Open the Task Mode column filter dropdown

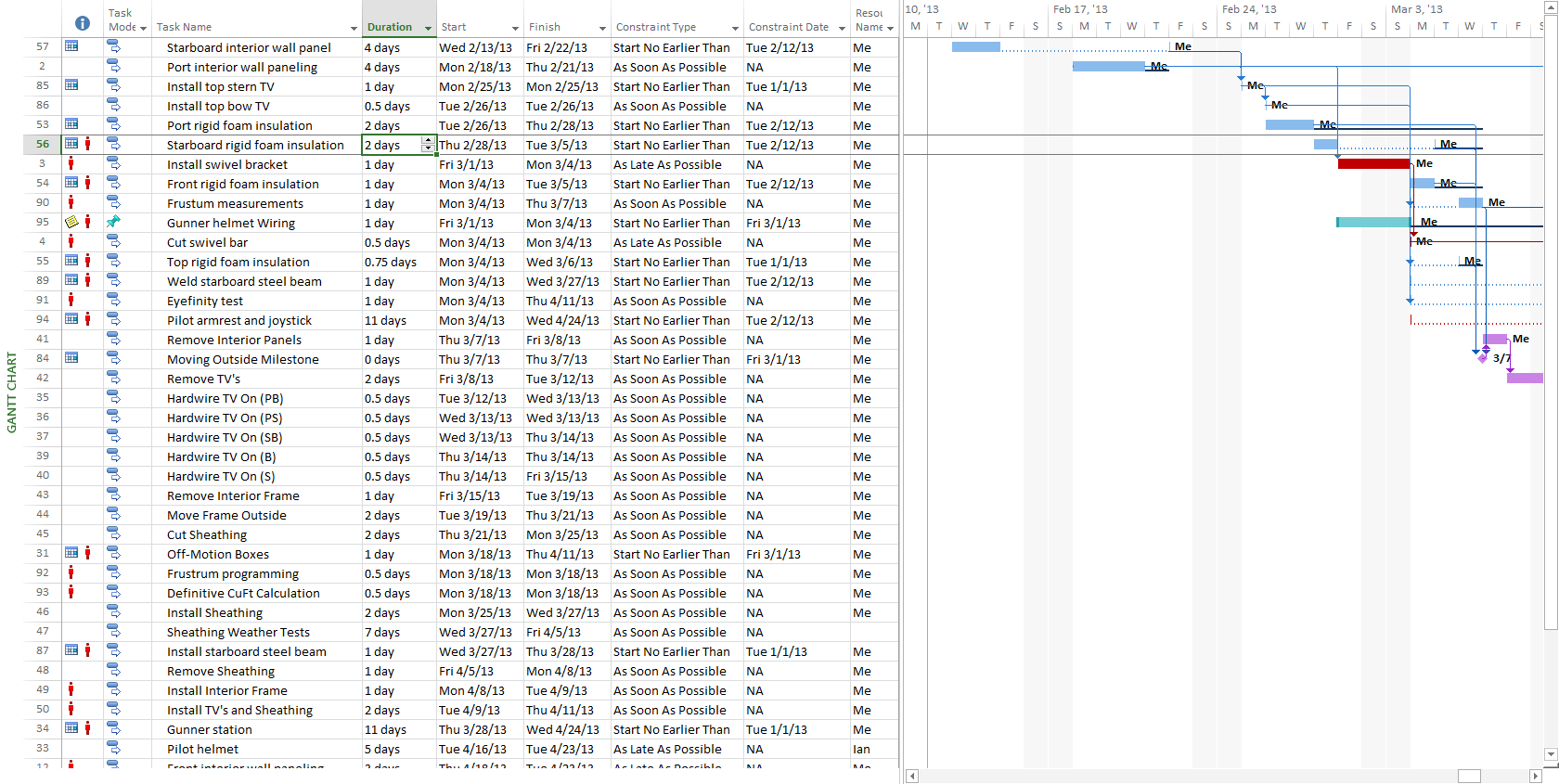(143, 28)
